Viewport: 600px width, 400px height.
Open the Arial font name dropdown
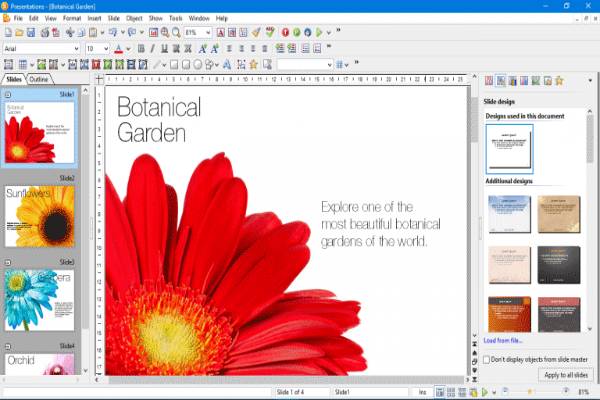tap(75, 48)
